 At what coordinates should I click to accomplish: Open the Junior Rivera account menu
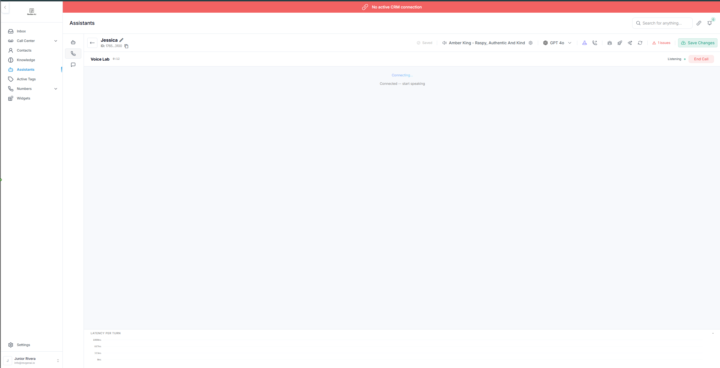(31, 361)
